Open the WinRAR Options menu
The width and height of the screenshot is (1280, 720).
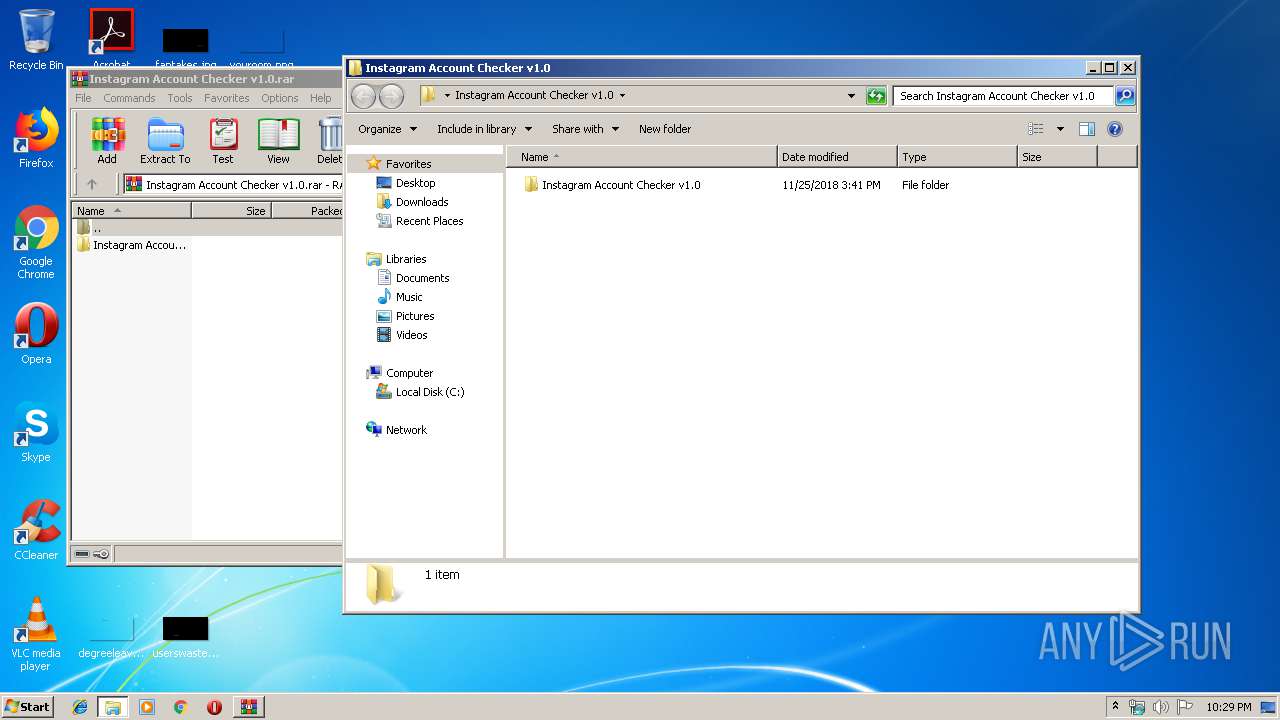(280, 98)
